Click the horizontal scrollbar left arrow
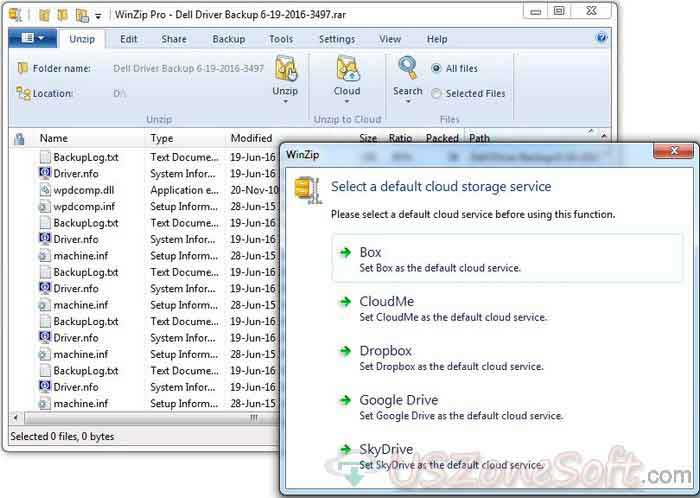 pyautogui.click(x=16, y=418)
